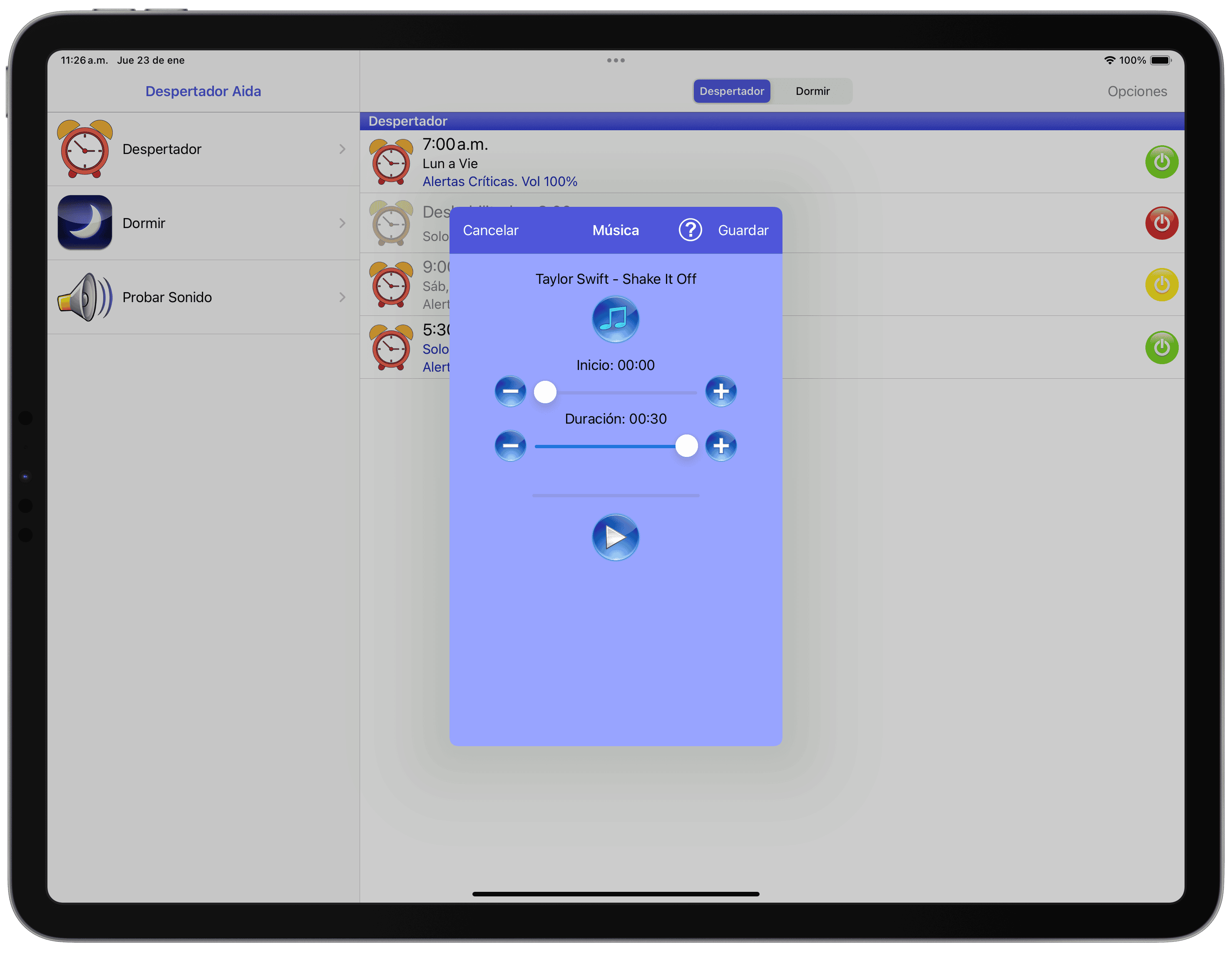Image resolution: width=1232 pixels, height=953 pixels.
Task: Toggle power for the 7:00 a.m. alarm
Action: [1162, 162]
